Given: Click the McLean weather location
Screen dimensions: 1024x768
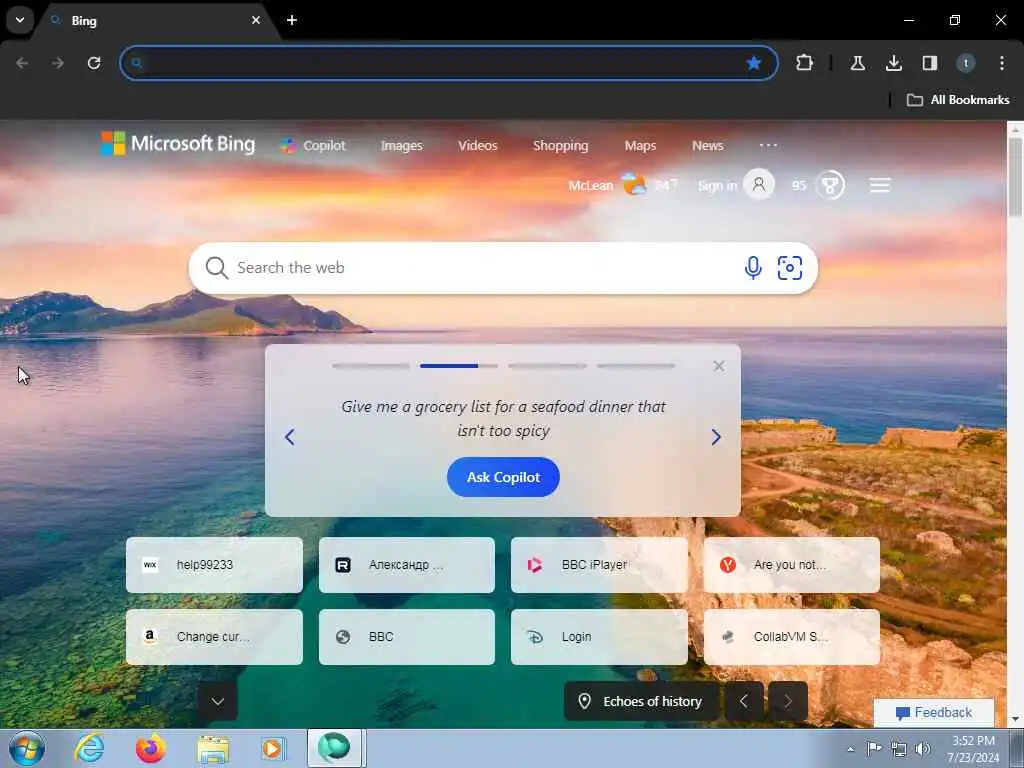Looking at the screenshot, I should (x=590, y=185).
